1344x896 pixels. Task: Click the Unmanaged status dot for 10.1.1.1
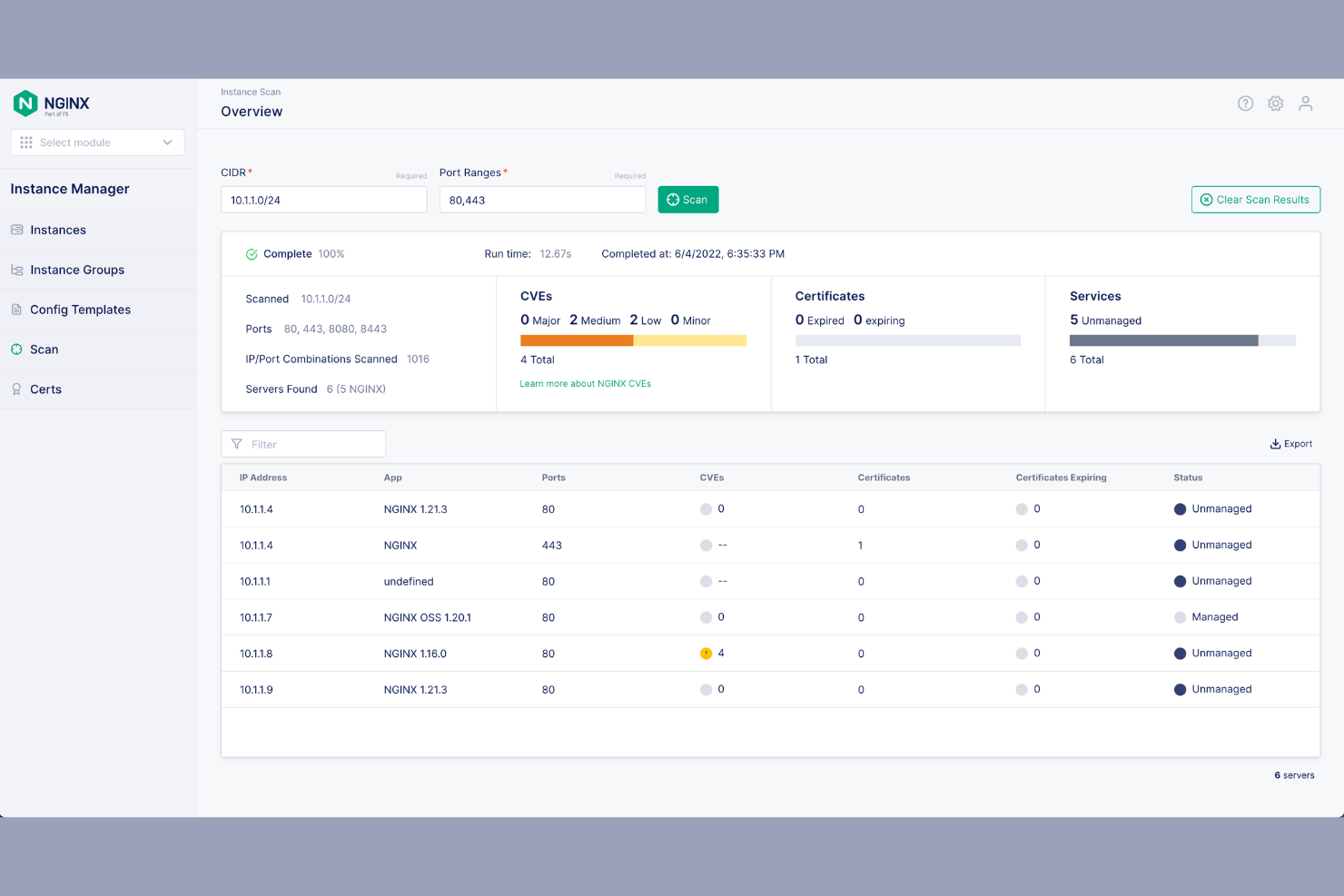coord(1180,581)
